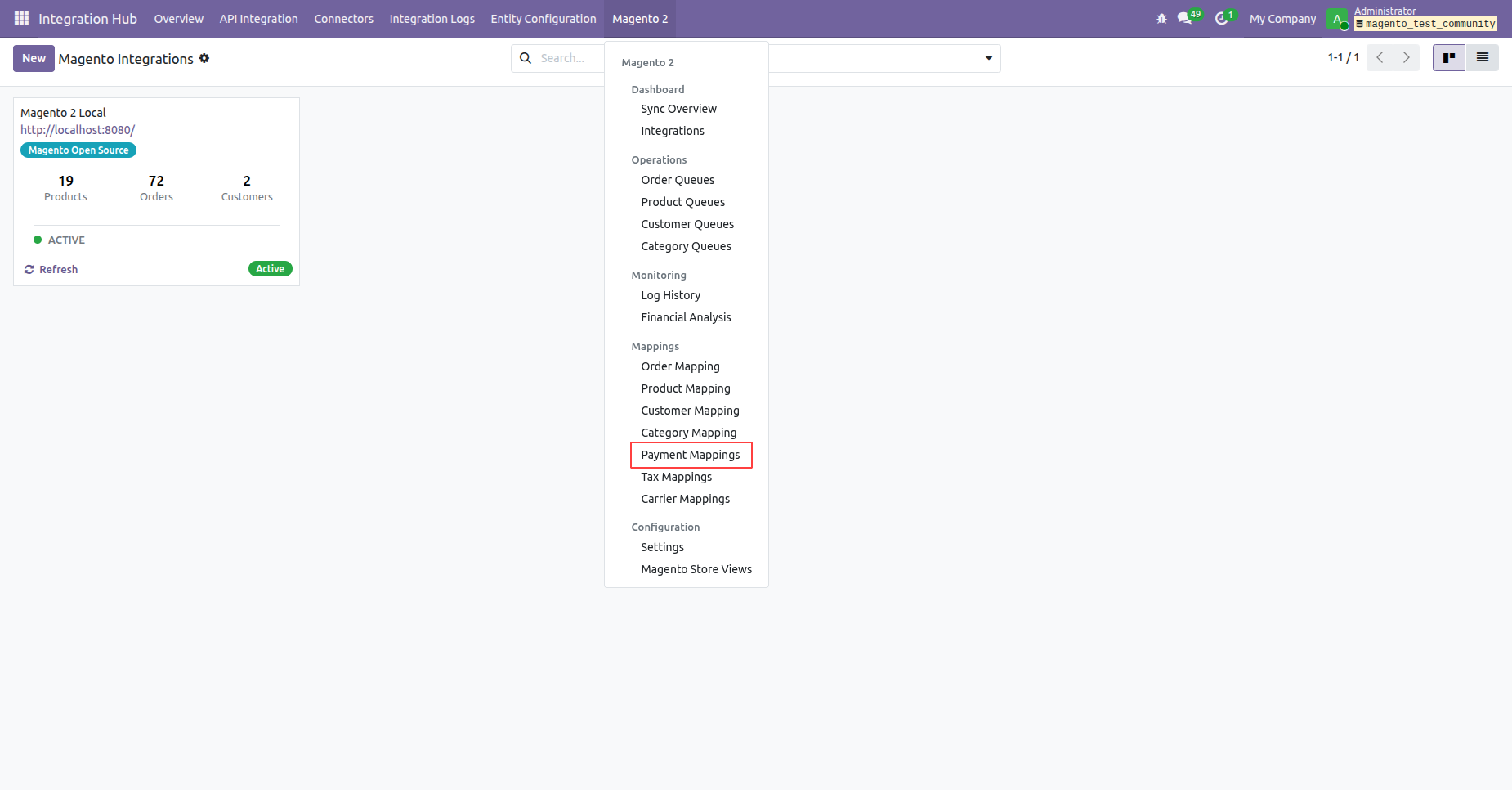Image resolution: width=1512 pixels, height=790 pixels.
Task: Toggle the search options dropdown arrow
Action: tap(989, 58)
